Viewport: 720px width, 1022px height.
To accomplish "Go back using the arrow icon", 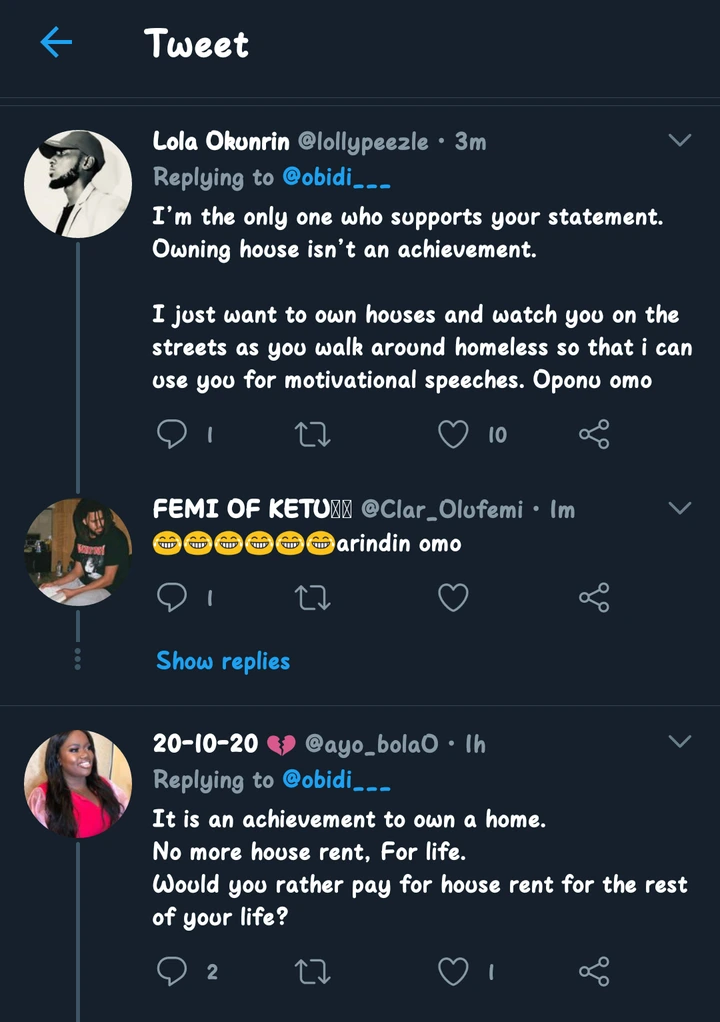I will click(56, 42).
